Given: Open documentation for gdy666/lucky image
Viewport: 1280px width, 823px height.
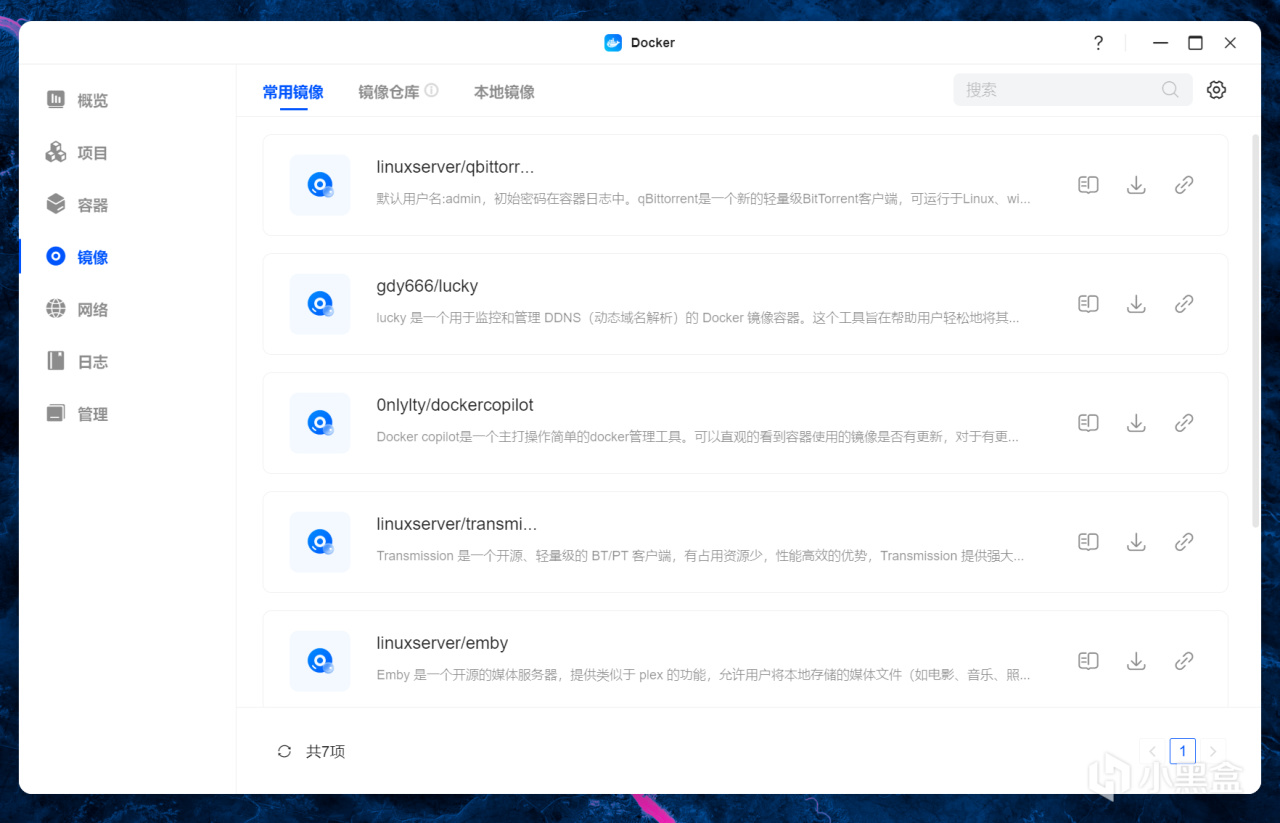Looking at the screenshot, I should (x=1088, y=304).
